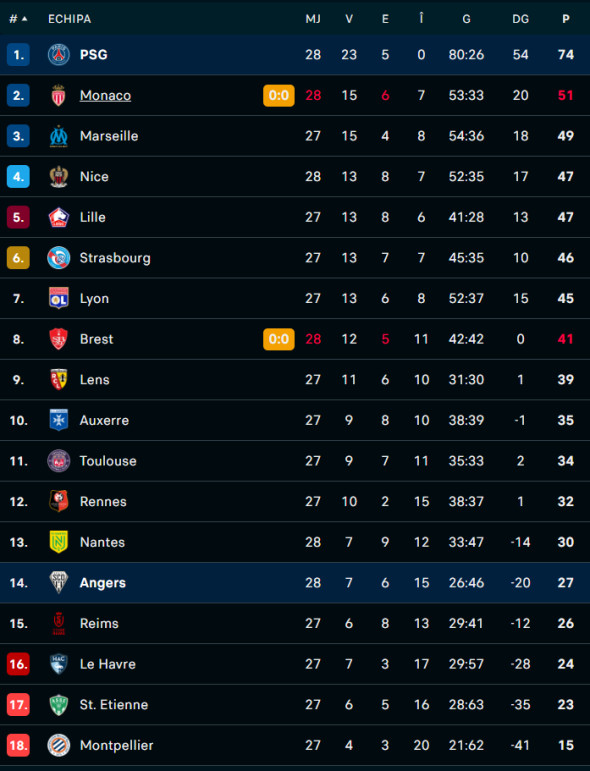Image resolution: width=590 pixels, height=771 pixels.
Task: Click the MJ matches played column header
Action: coord(313,19)
